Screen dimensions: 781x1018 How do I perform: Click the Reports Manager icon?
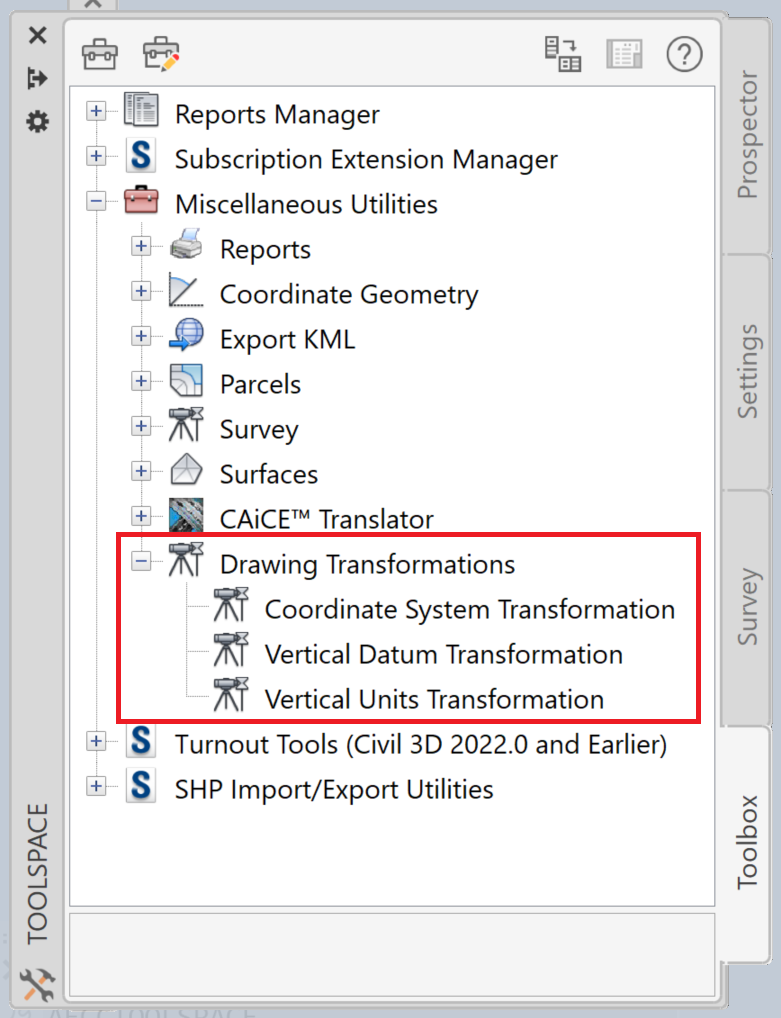coord(140,112)
